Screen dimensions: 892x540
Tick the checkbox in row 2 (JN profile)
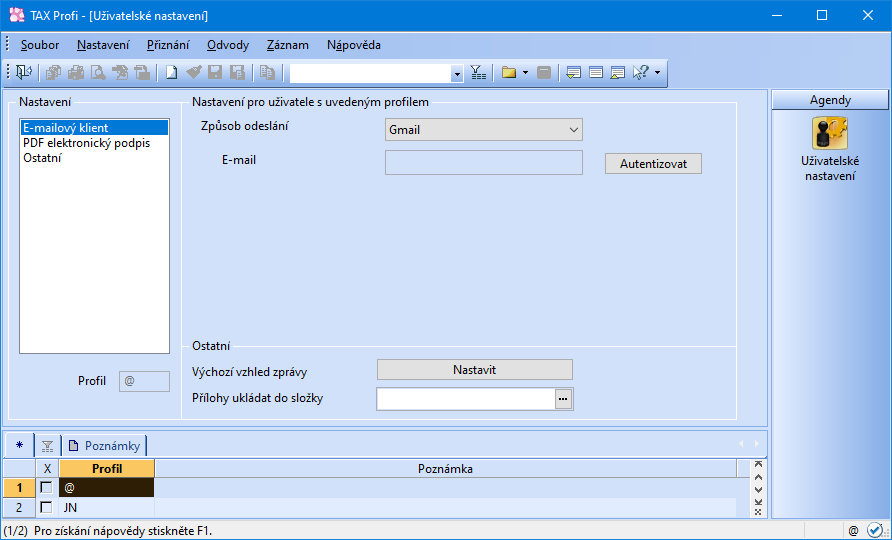[47, 507]
